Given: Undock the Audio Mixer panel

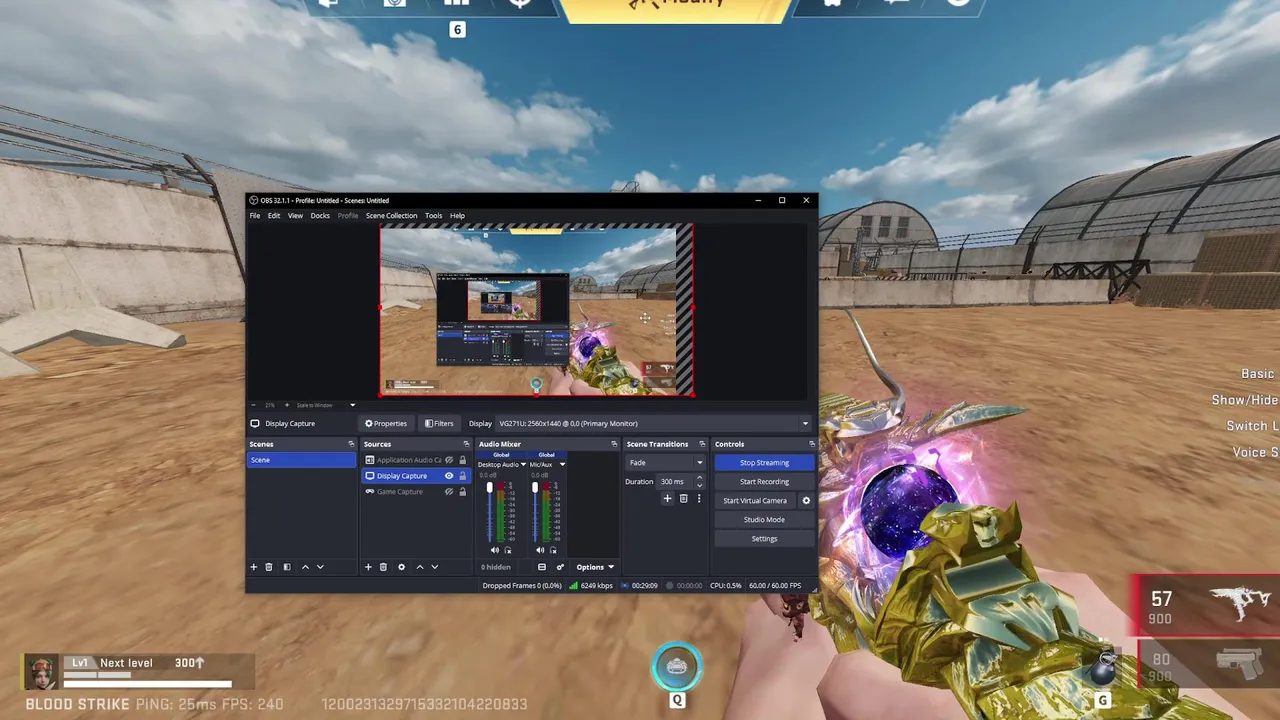Looking at the screenshot, I should coord(614,444).
